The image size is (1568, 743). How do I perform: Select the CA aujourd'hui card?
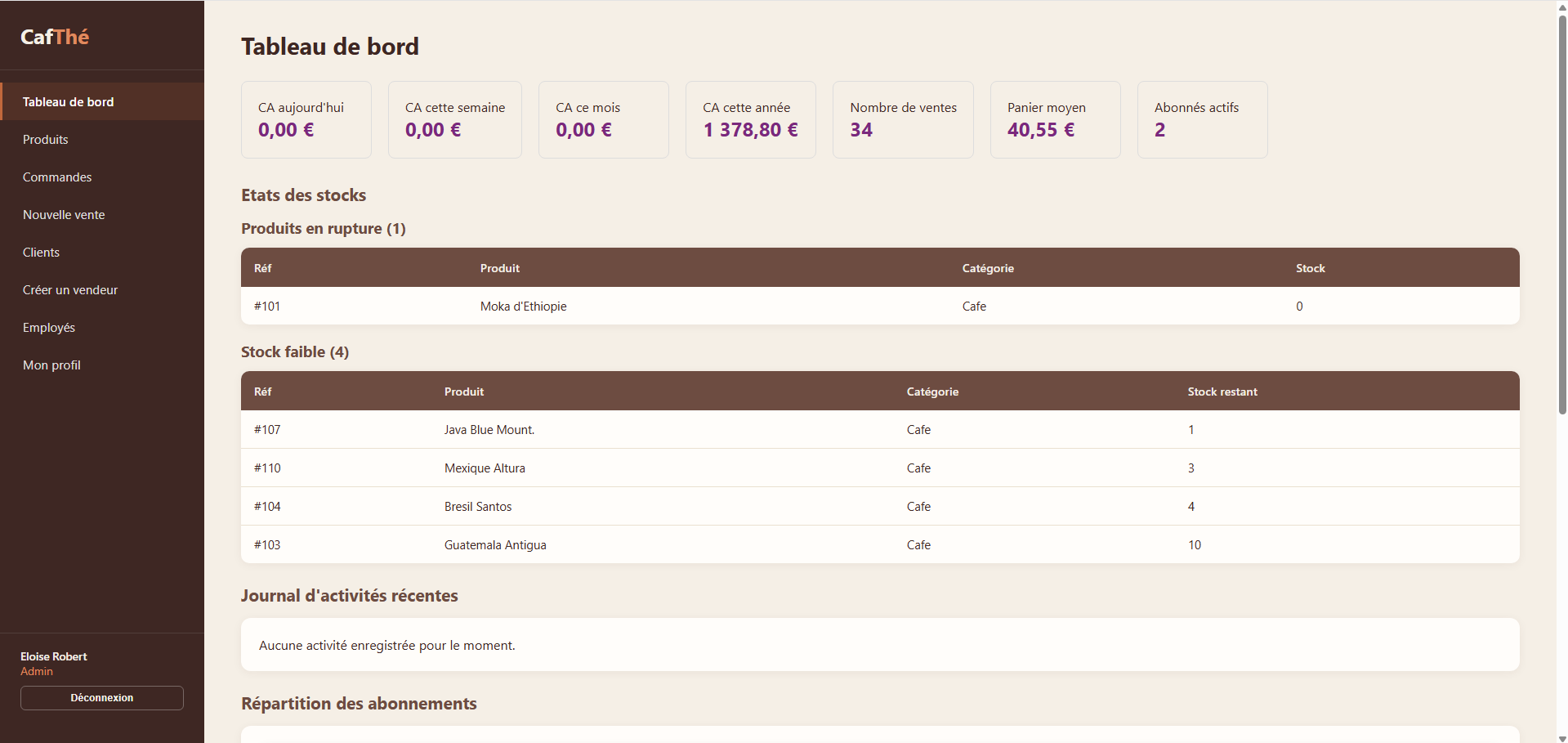[306, 119]
